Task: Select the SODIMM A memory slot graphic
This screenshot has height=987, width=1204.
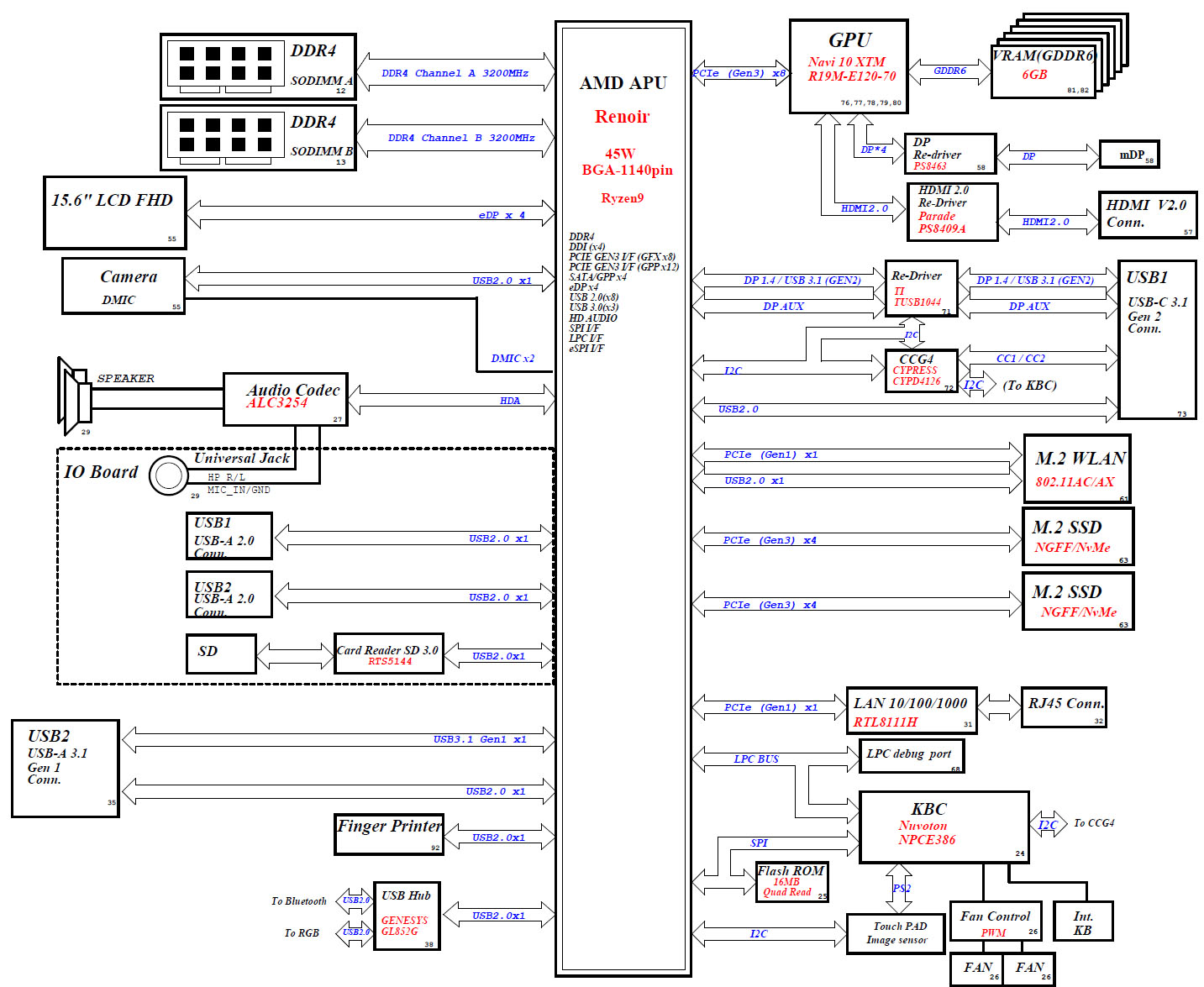Action: [x=224, y=66]
